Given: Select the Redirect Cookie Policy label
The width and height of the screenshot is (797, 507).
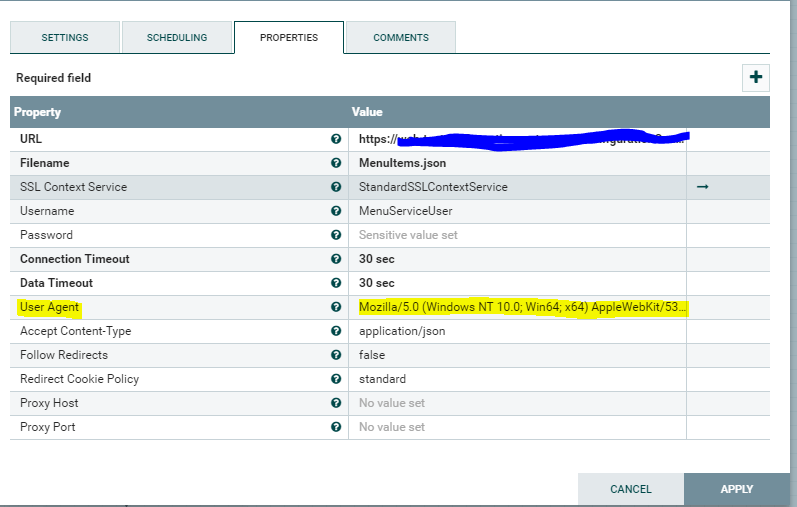Looking at the screenshot, I should point(79,379).
